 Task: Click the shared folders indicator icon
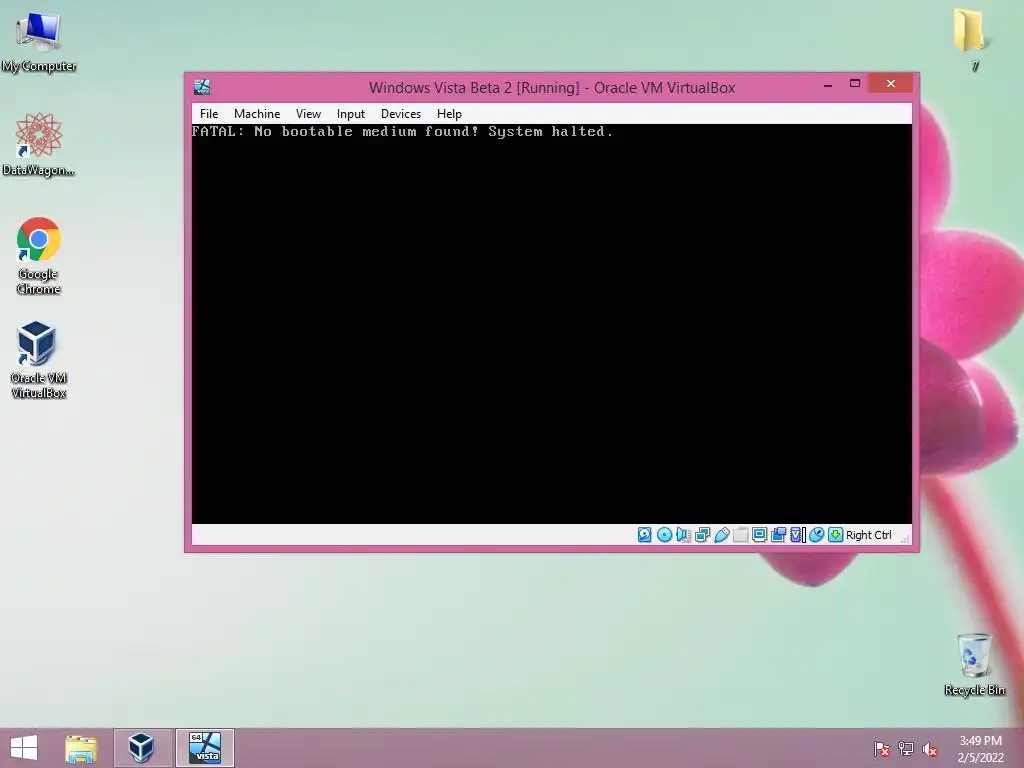click(741, 535)
